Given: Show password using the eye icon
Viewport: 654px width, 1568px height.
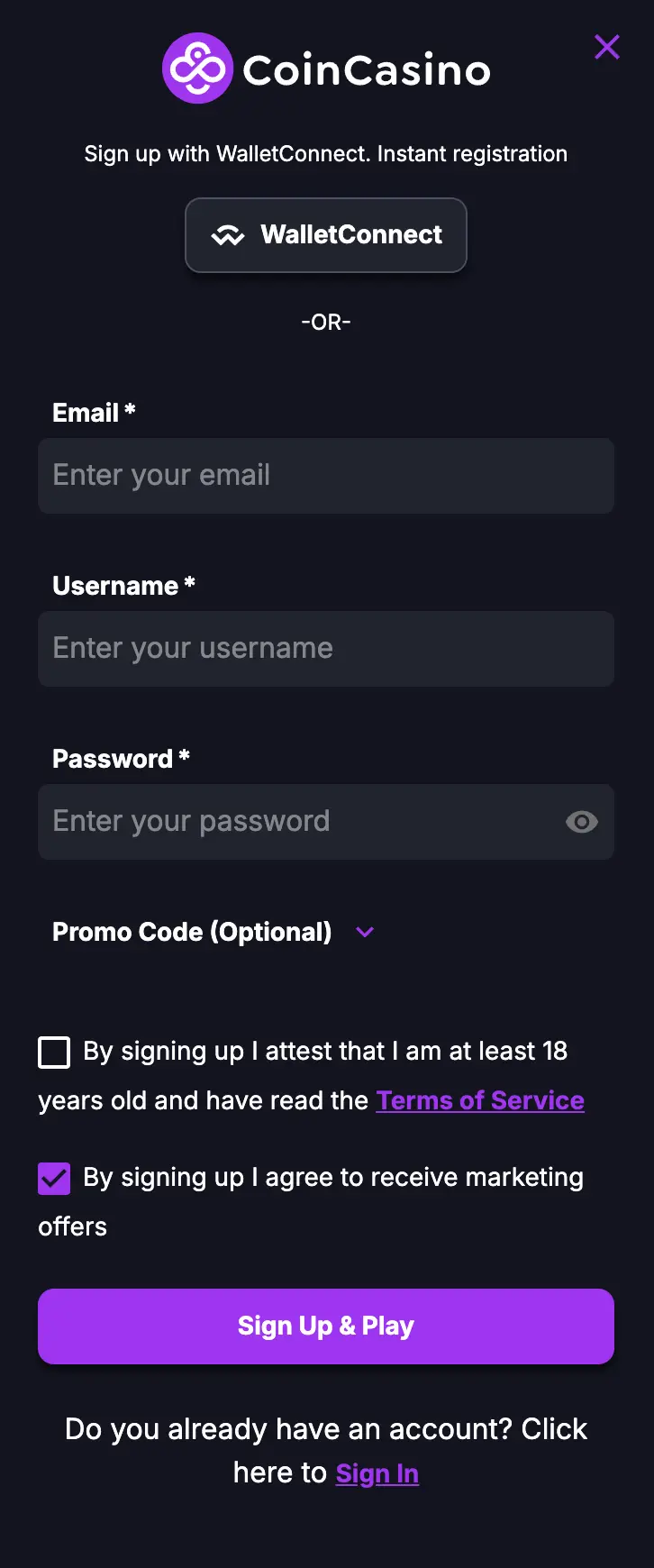Looking at the screenshot, I should point(581,822).
